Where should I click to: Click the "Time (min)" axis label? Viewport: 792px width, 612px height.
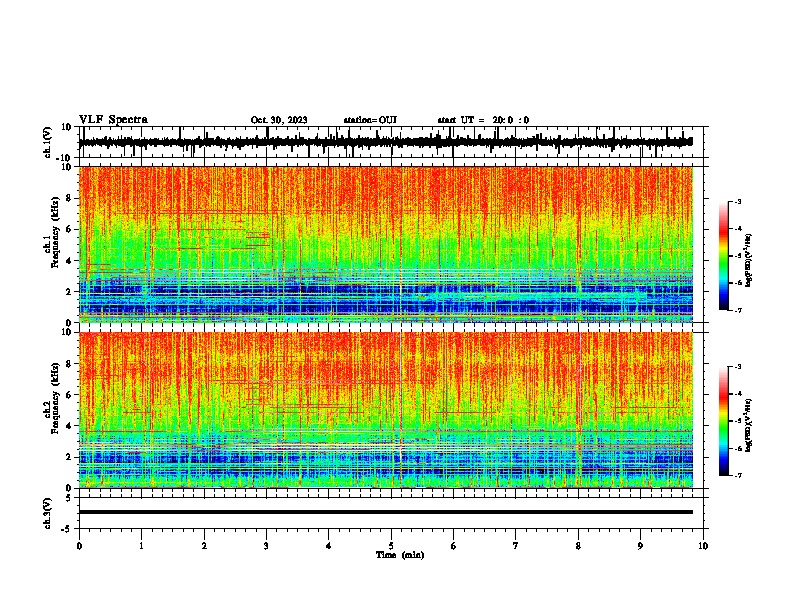click(x=400, y=555)
